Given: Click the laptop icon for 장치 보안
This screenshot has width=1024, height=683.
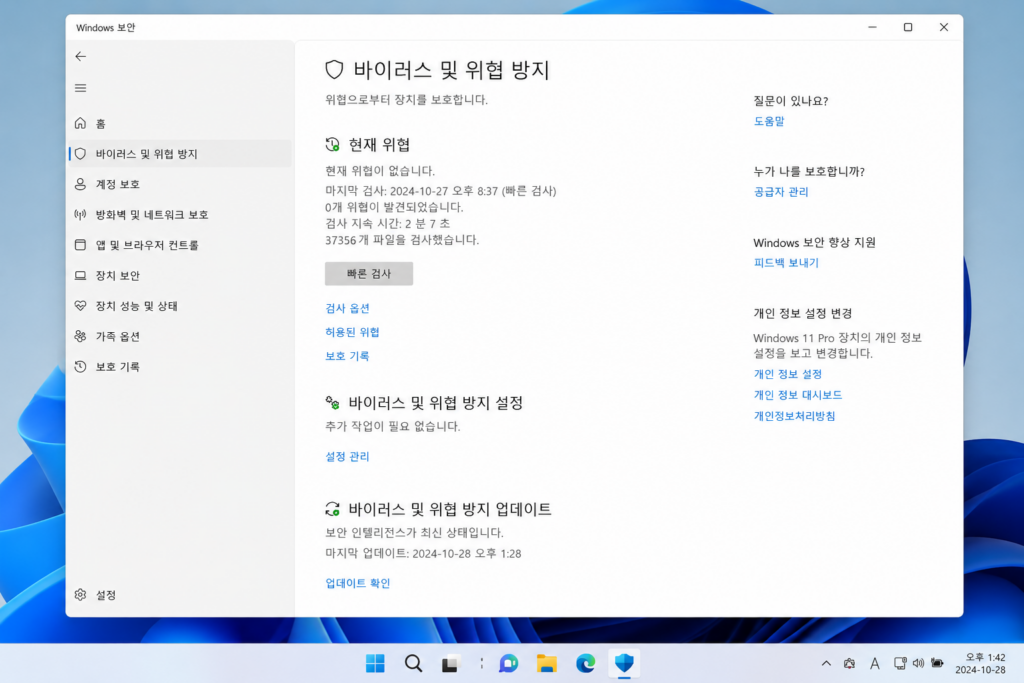Looking at the screenshot, I should click(x=80, y=276).
